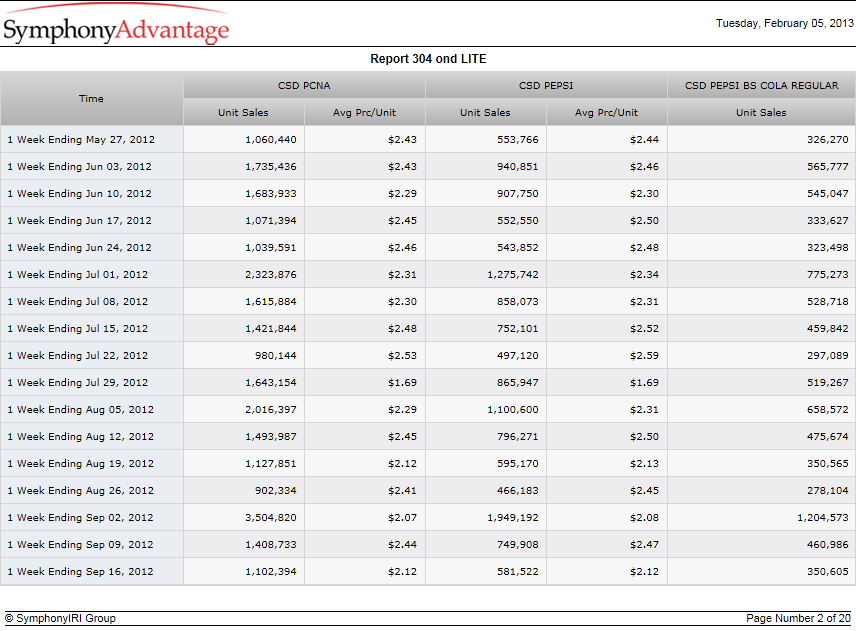The image size is (856, 631).
Task: Click Avg Prc/Unit header under CSD PCNA
Action: coord(365,112)
